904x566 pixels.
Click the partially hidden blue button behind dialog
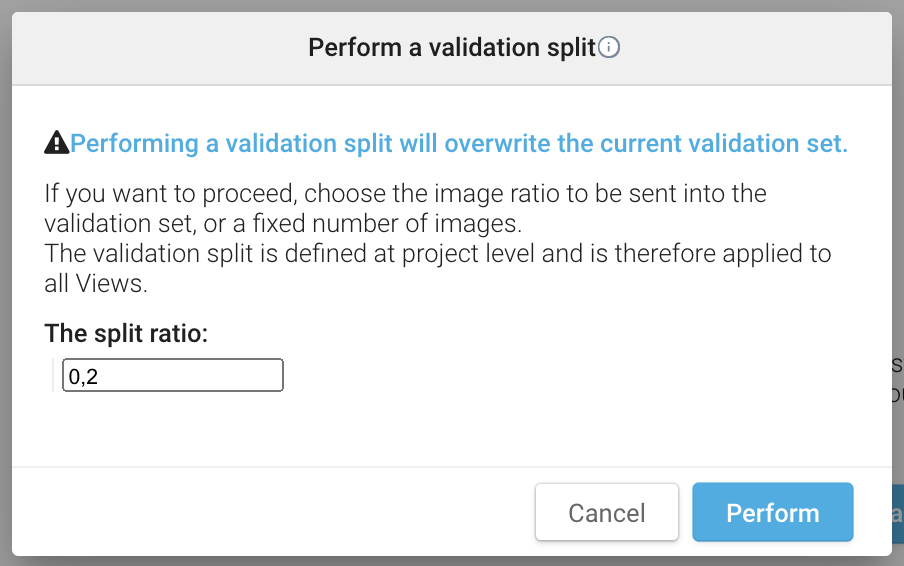pyautogui.click(x=895, y=513)
